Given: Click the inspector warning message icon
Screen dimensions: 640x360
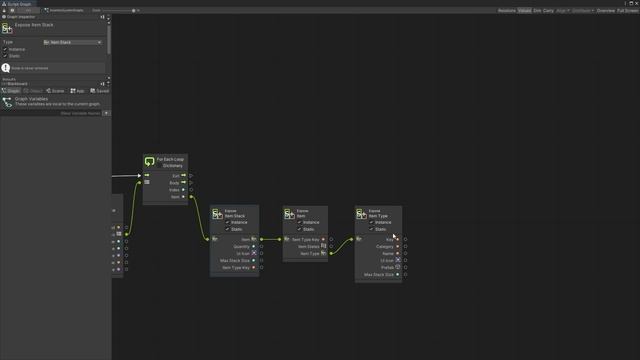Looking at the screenshot, I should pos(6,68).
